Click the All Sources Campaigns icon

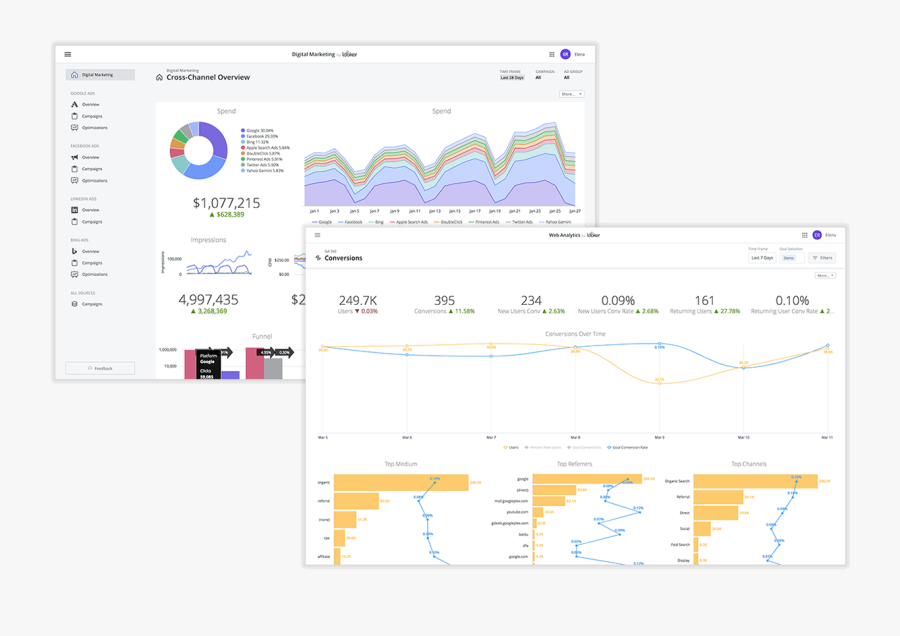tap(75, 304)
